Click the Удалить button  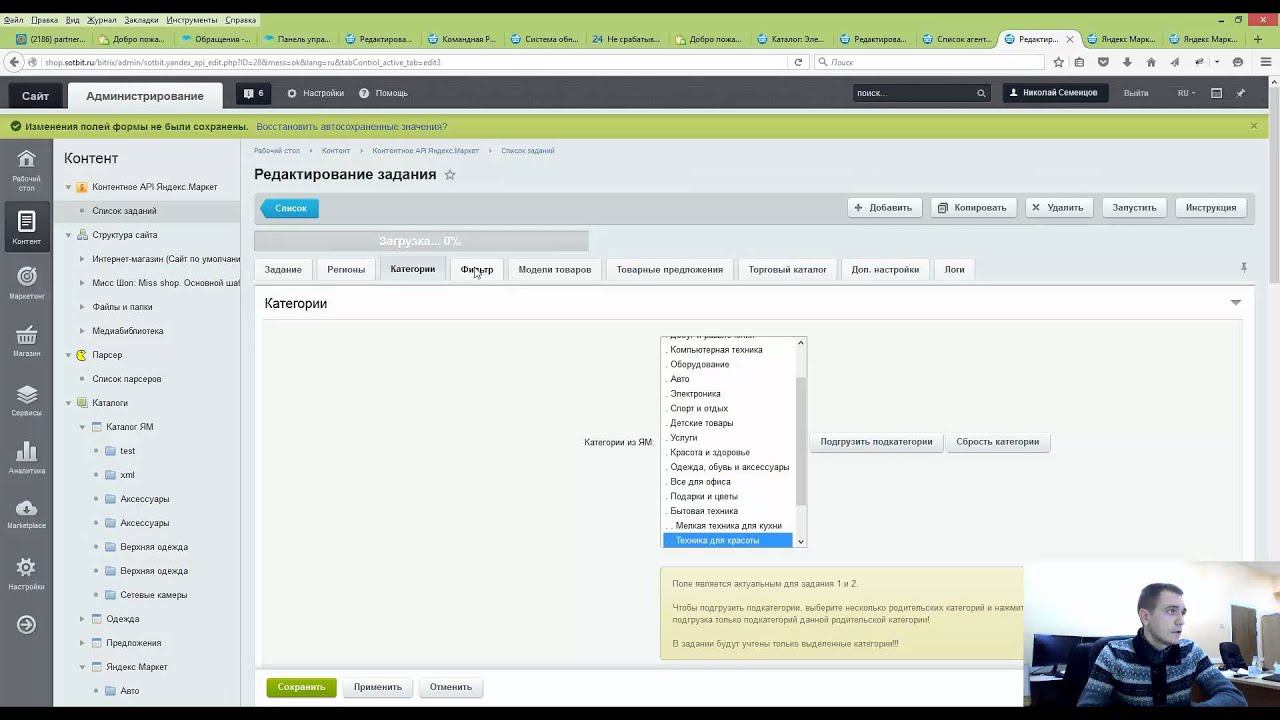[x=1058, y=208]
